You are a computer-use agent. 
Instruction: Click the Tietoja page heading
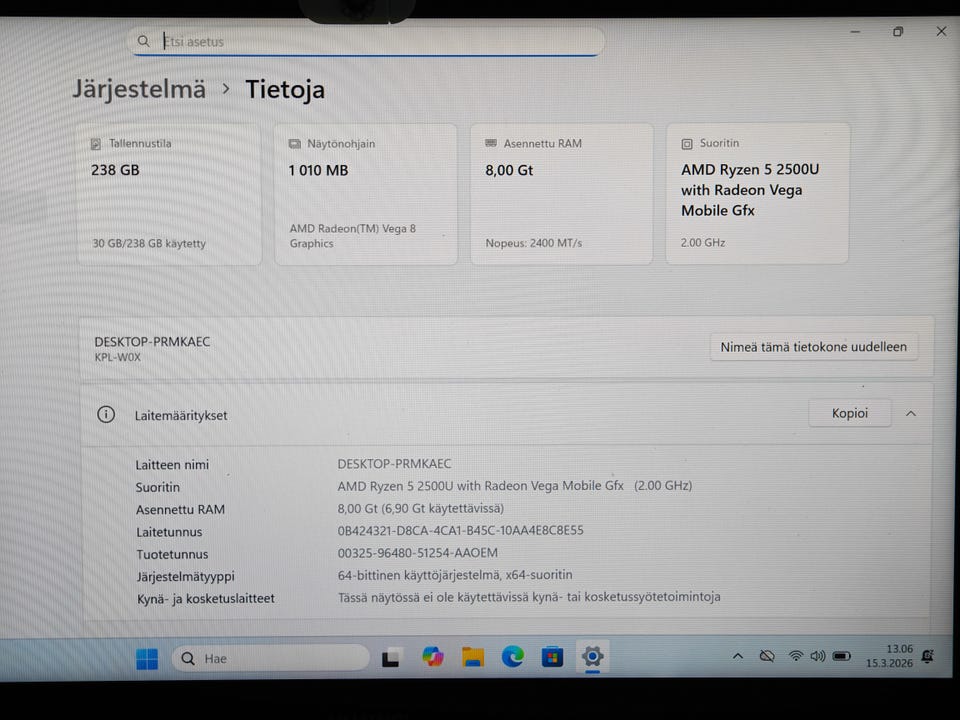tap(285, 89)
